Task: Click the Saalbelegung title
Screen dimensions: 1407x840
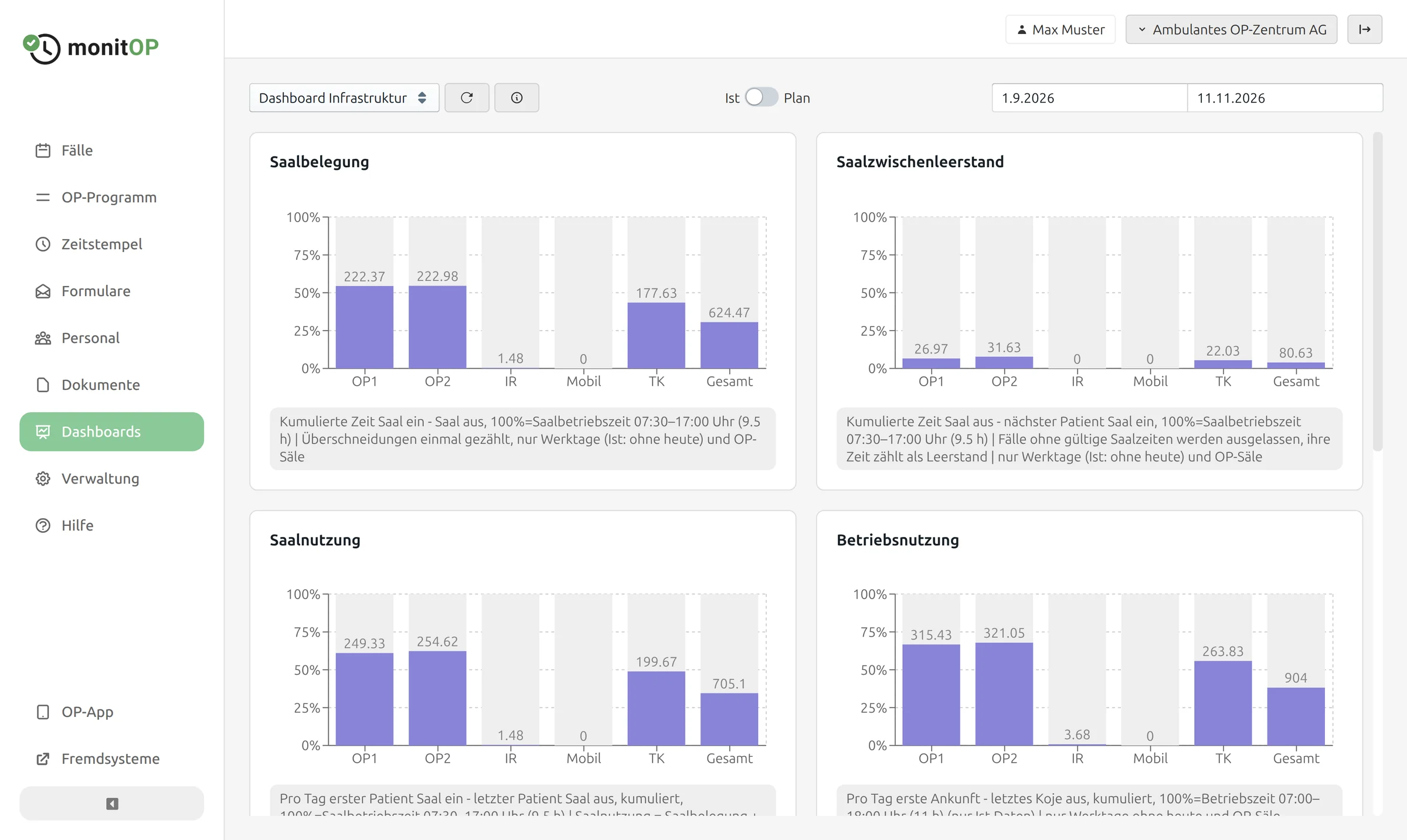Action: click(x=320, y=162)
